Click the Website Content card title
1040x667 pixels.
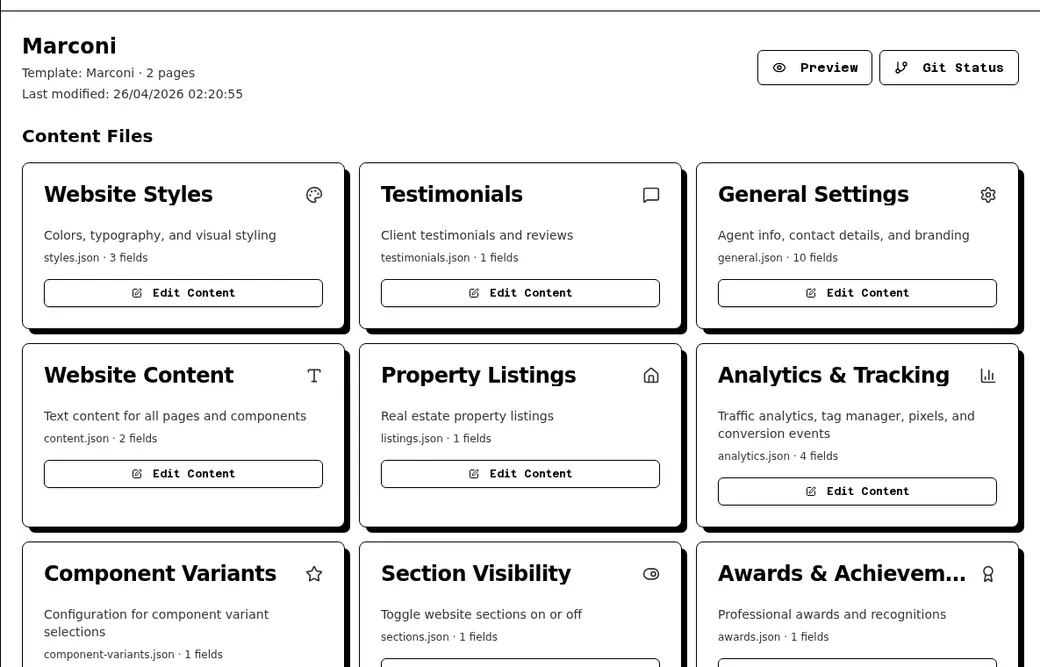(x=139, y=375)
